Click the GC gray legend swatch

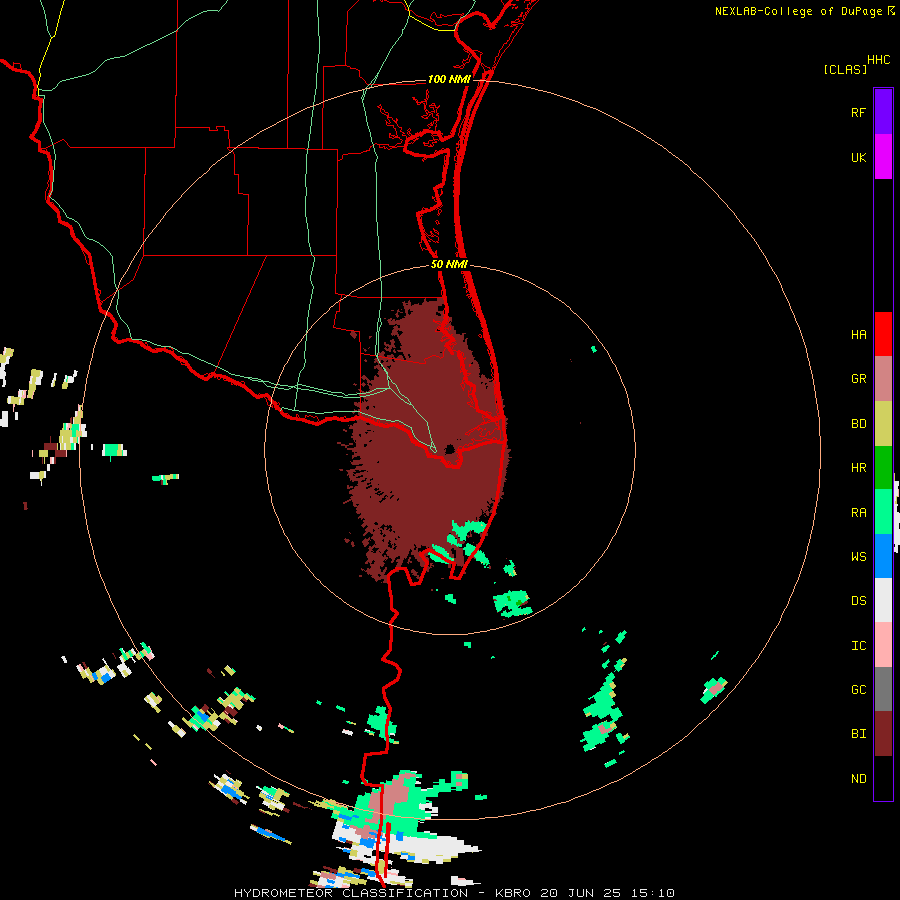883,689
